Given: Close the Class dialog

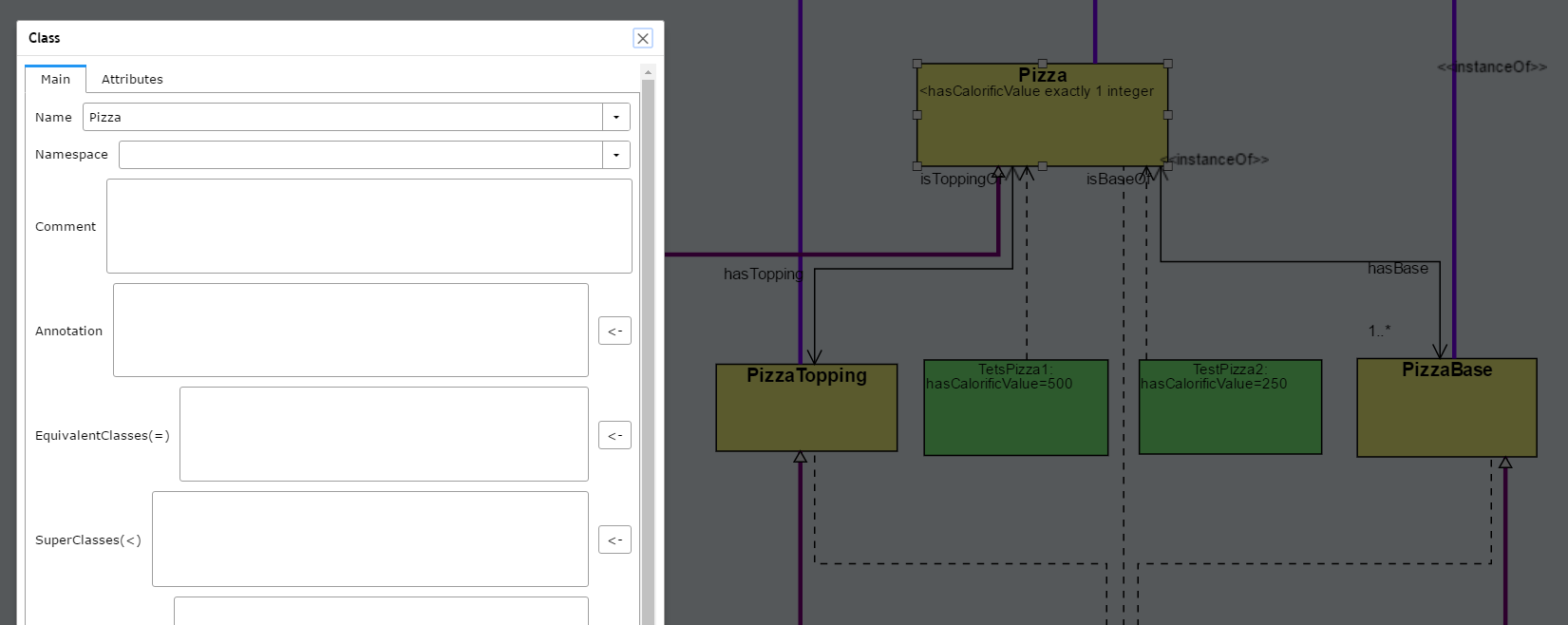Looking at the screenshot, I should [x=643, y=38].
